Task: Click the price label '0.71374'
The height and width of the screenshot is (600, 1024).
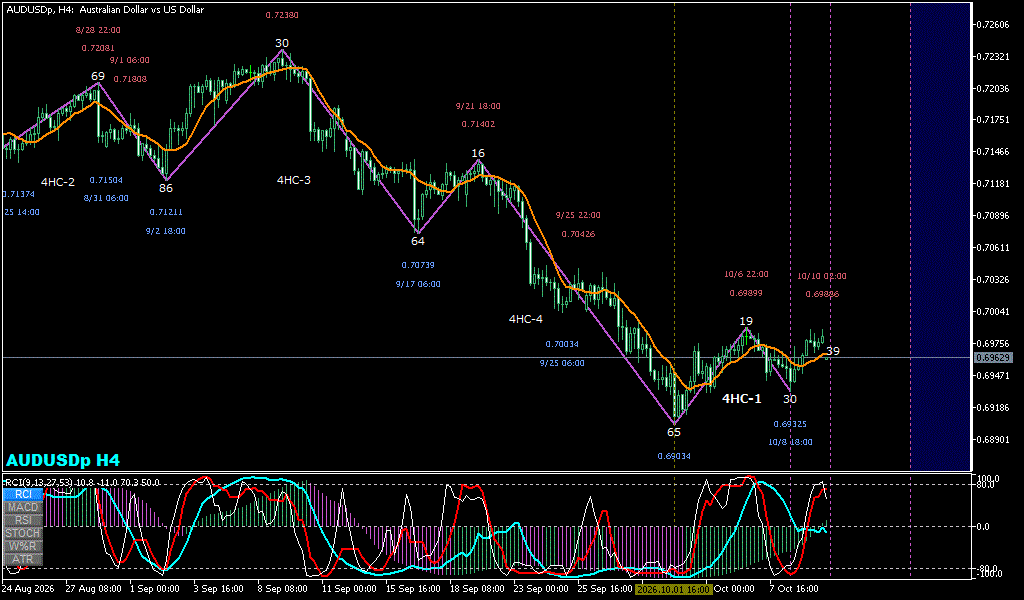Action: point(18,194)
